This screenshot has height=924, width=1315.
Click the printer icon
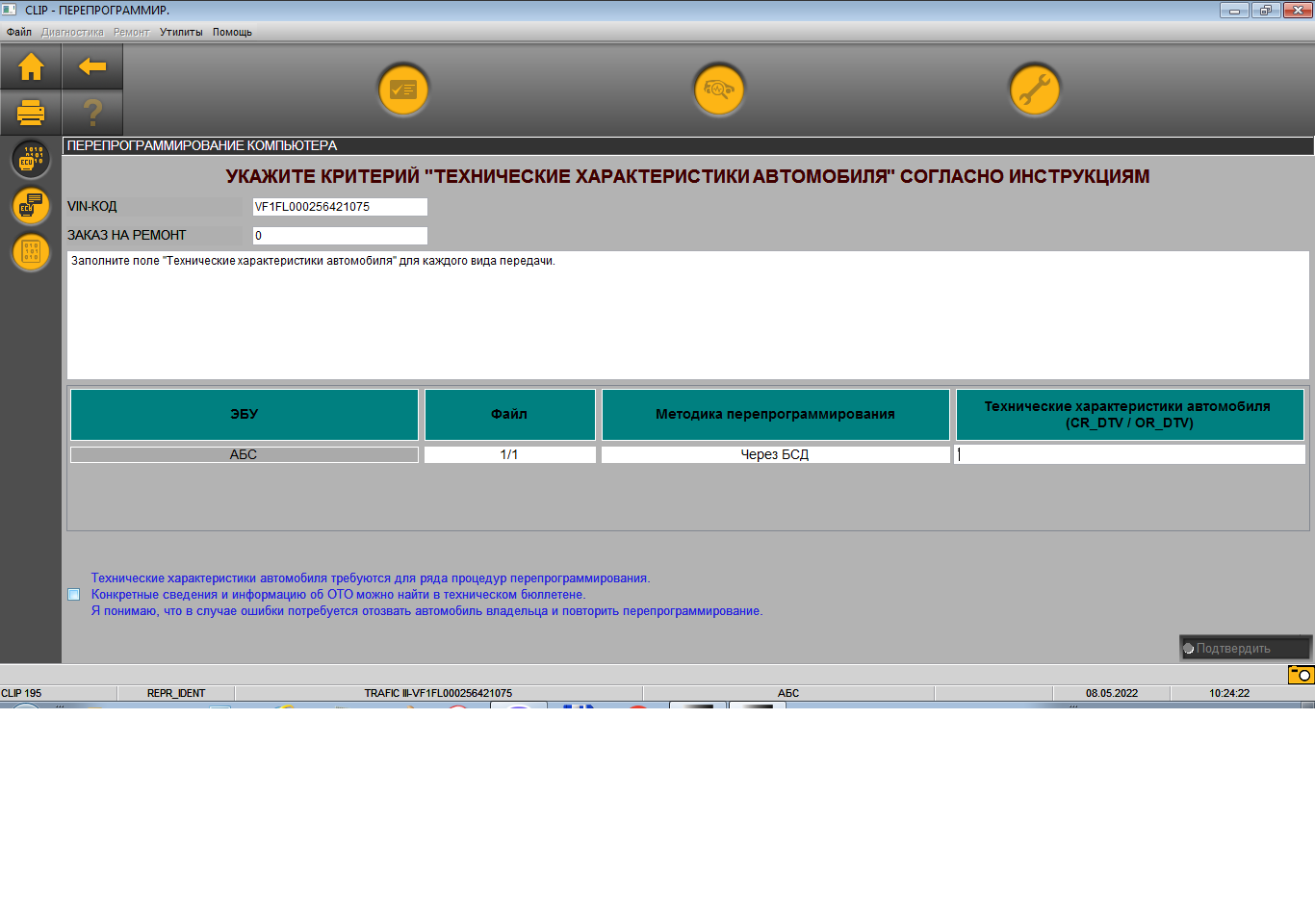tap(31, 114)
